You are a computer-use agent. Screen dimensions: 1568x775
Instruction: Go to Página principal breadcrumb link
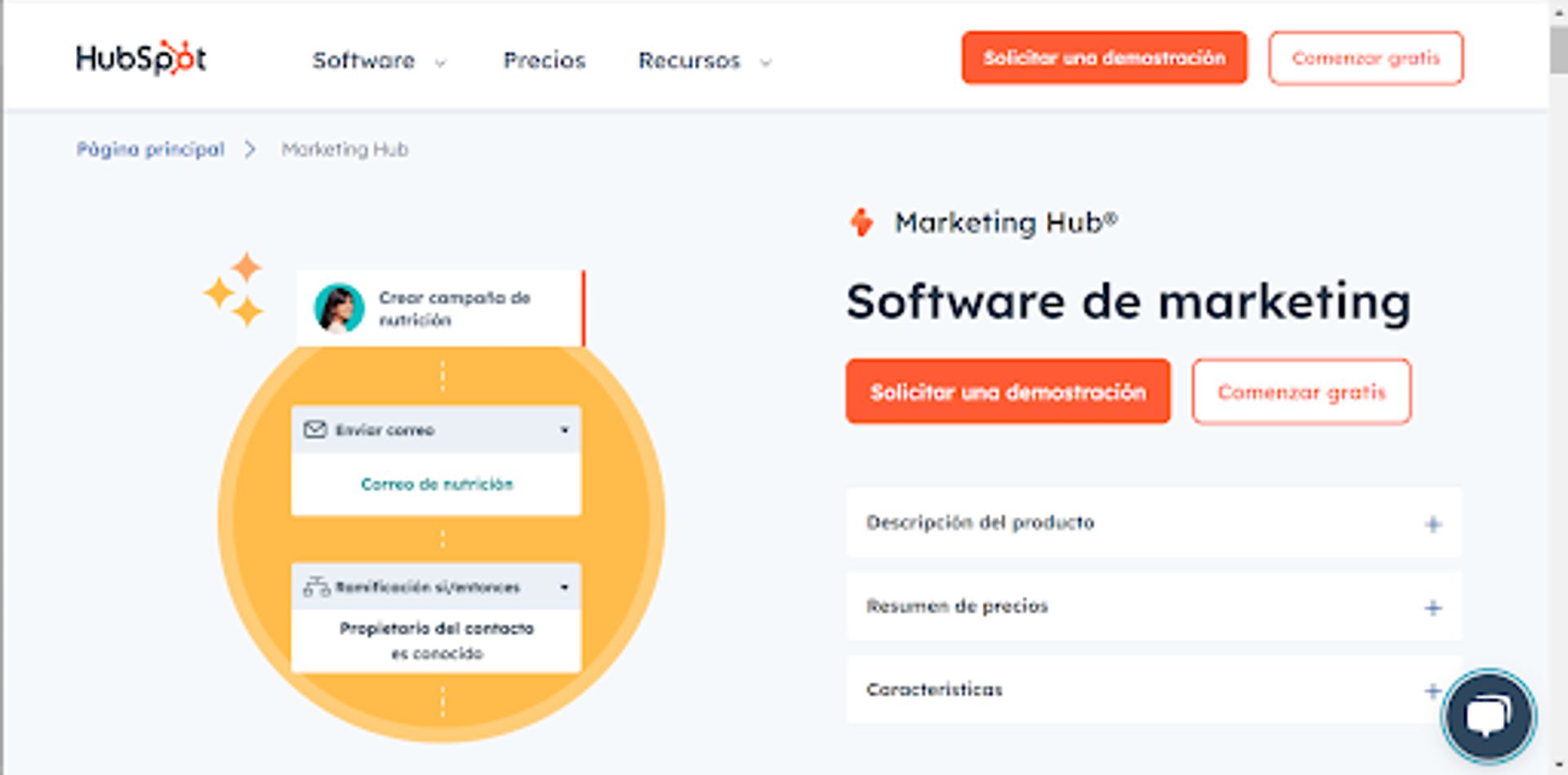click(150, 149)
